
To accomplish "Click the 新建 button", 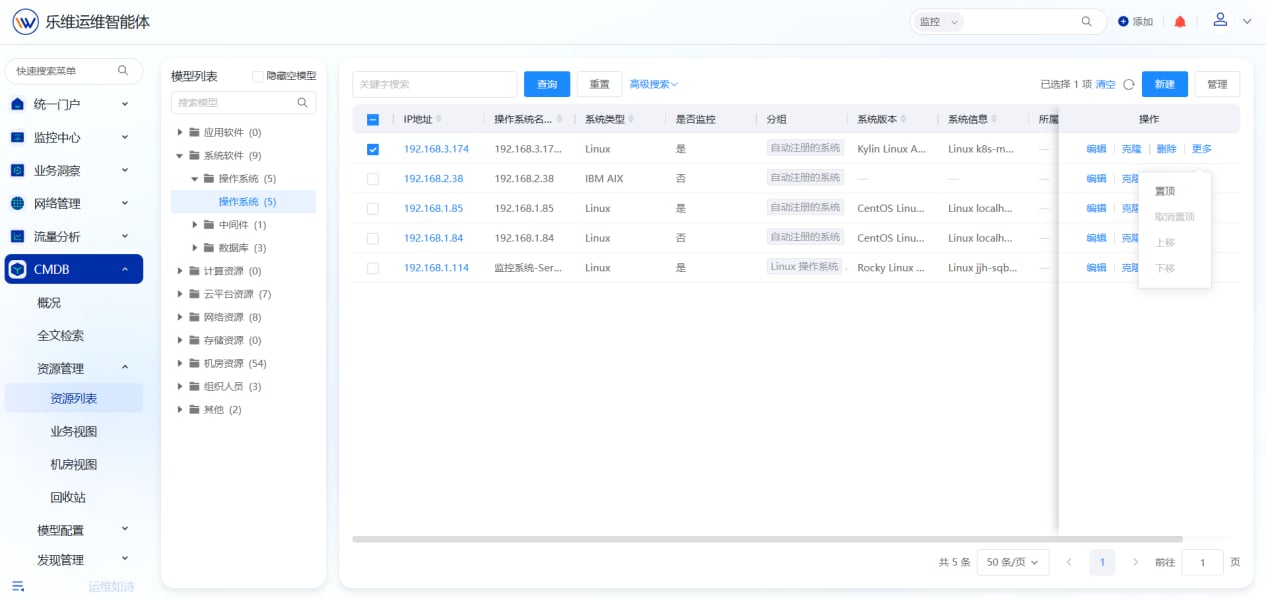I will click(x=1165, y=84).
